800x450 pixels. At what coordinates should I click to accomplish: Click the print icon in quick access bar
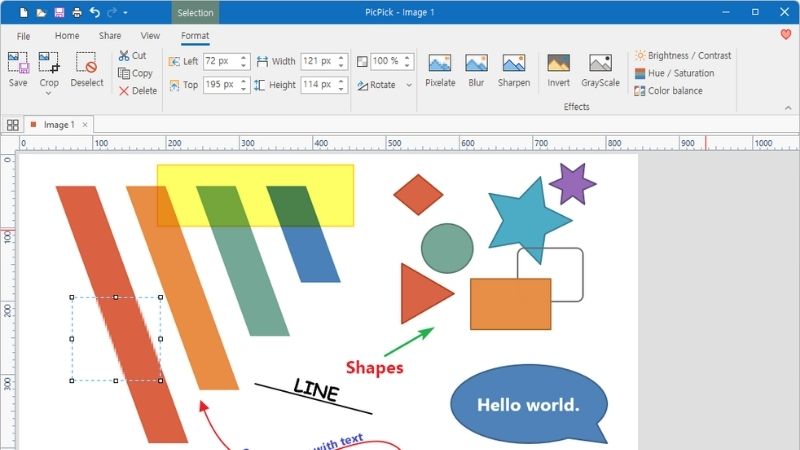click(77, 12)
